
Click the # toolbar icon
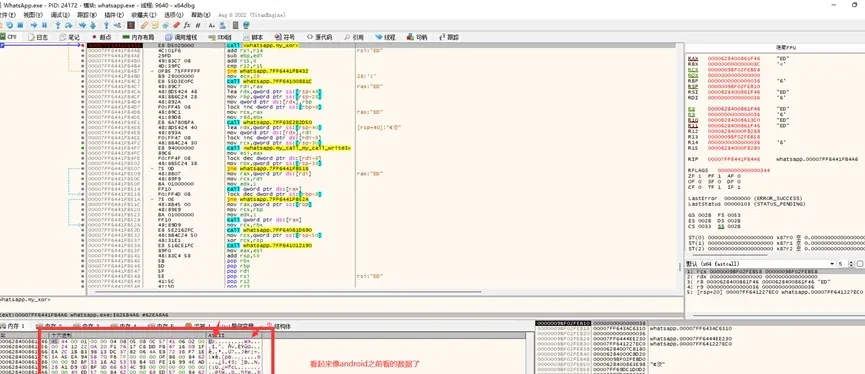[198, 25]
